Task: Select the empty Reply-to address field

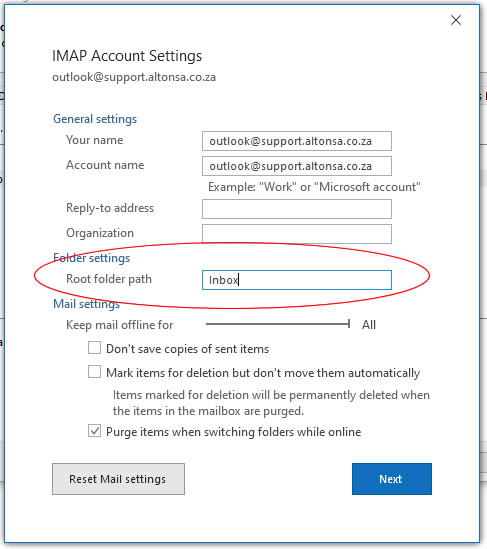Action: click(297, 209)
